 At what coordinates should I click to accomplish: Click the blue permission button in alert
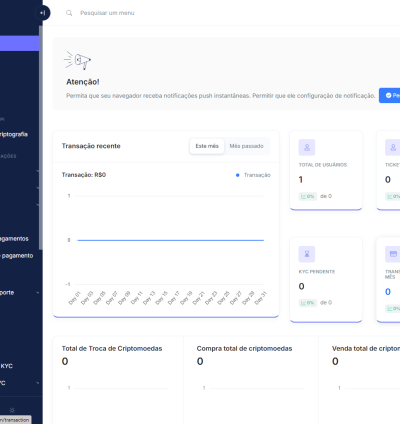coord(389,95)
